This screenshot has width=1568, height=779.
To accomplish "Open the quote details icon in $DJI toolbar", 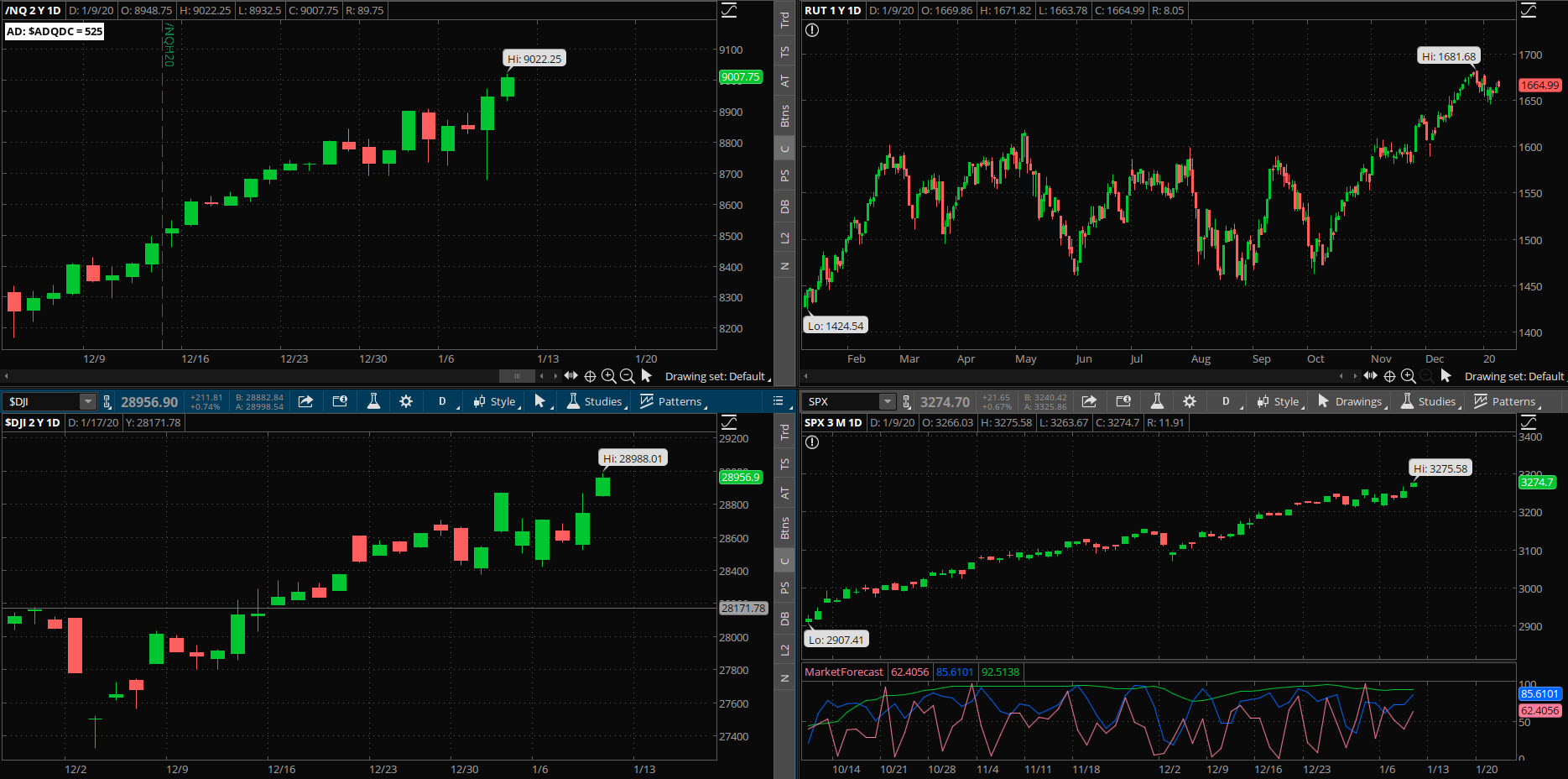I will (x=340, y=401).
